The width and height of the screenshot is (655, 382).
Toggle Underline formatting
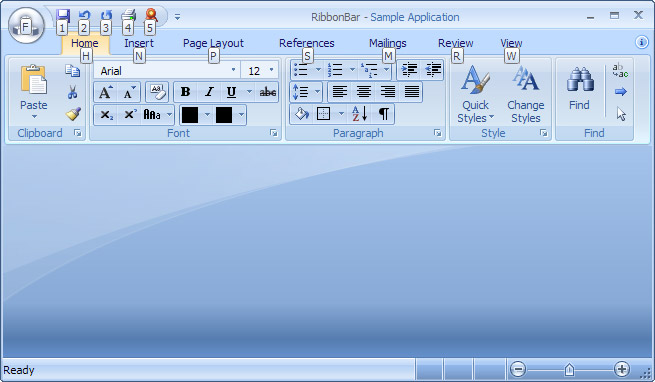231,92
